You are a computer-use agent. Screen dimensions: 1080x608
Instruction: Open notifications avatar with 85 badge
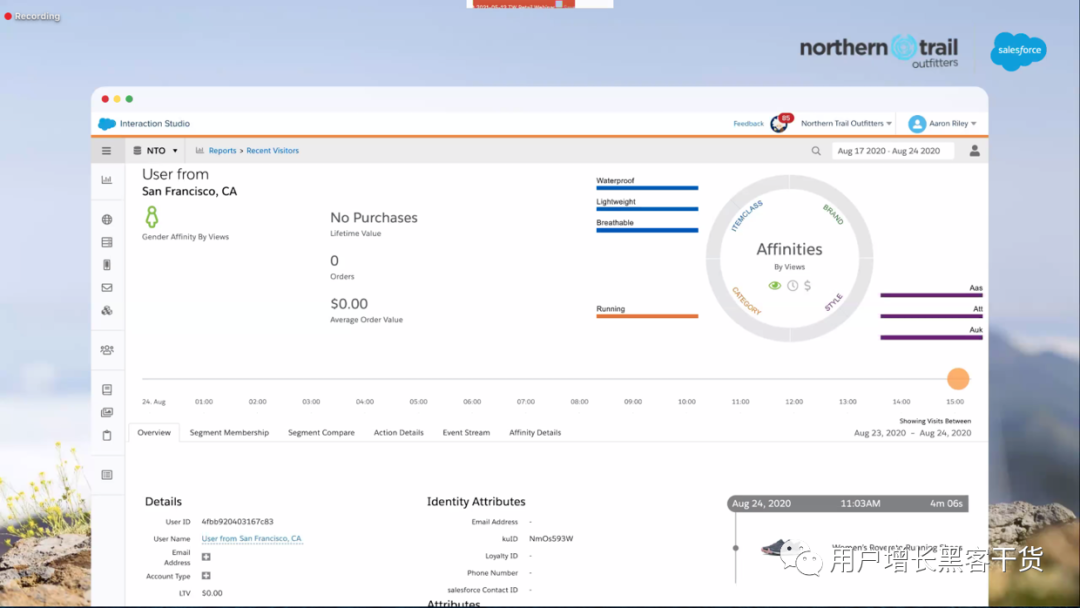pyautogui.click(x=781, y=123)
